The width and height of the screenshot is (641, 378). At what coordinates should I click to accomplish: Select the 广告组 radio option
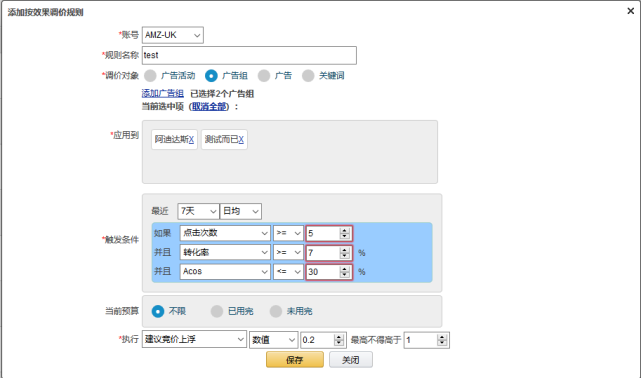click(x=211, y=76)
